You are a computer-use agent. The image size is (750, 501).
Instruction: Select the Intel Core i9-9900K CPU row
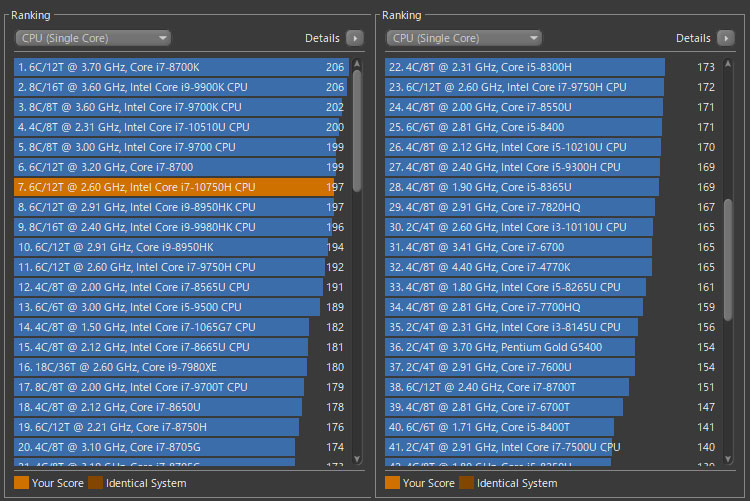pyautogui.click(x=181, y=87)
